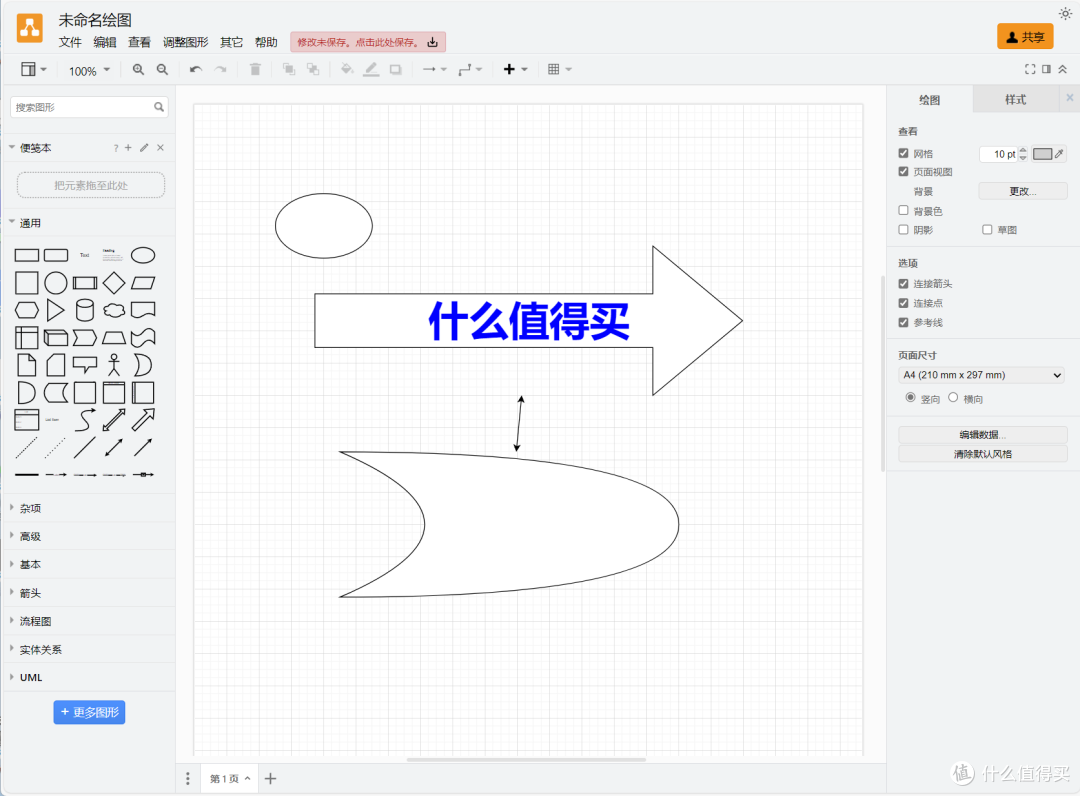Select the cloud shape in general palette
The image size is (1080, 796).
pos(114,311)
